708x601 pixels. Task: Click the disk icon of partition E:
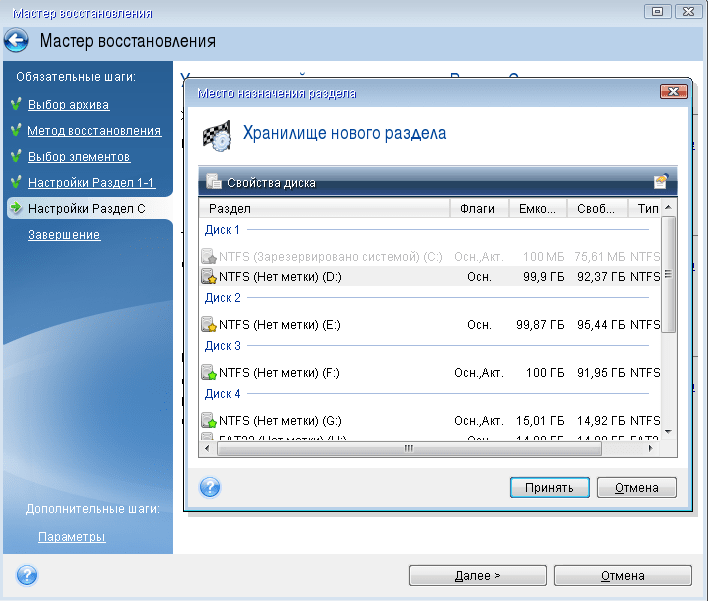209,324
